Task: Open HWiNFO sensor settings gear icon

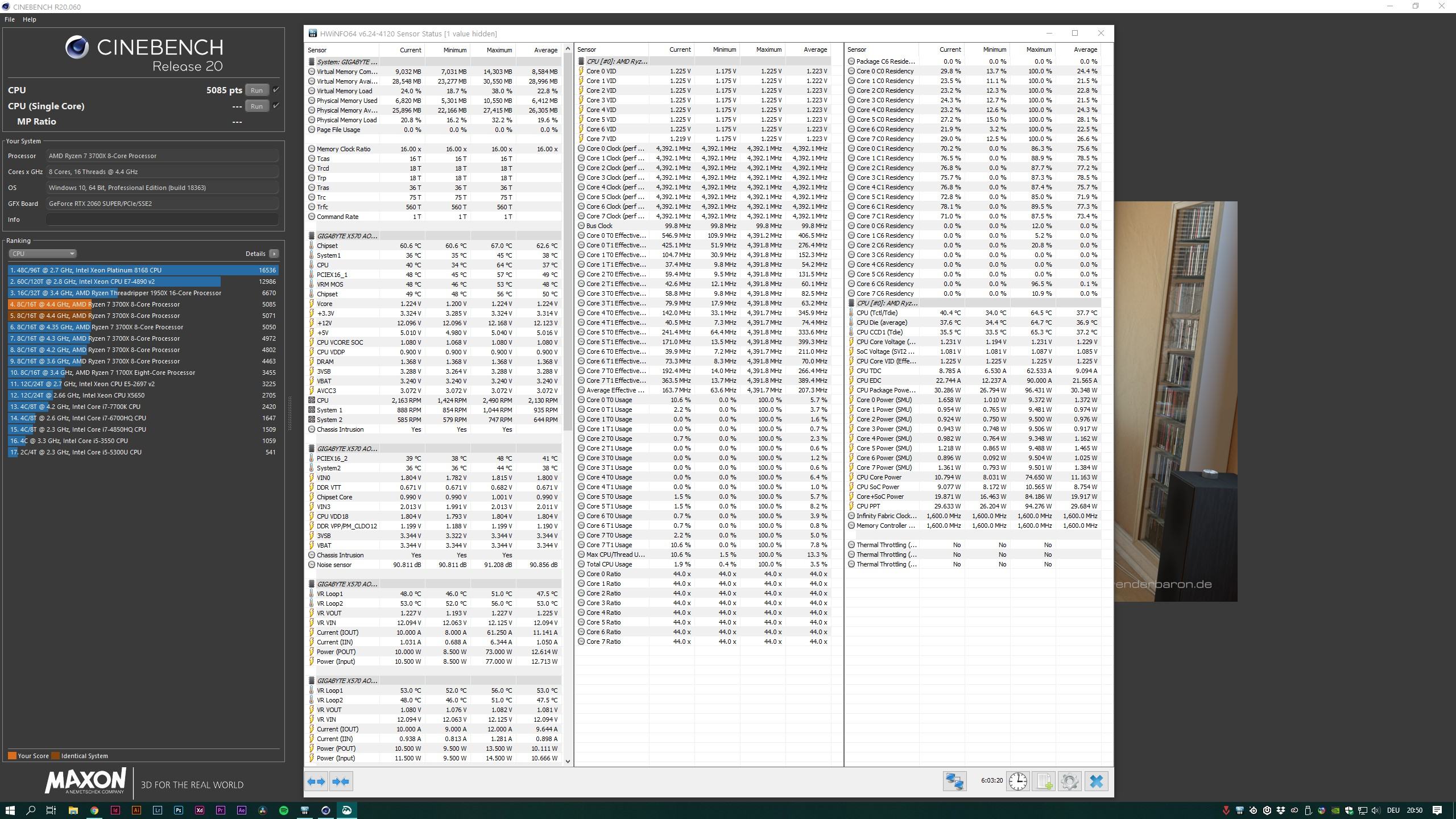Action: [1070, 781]
